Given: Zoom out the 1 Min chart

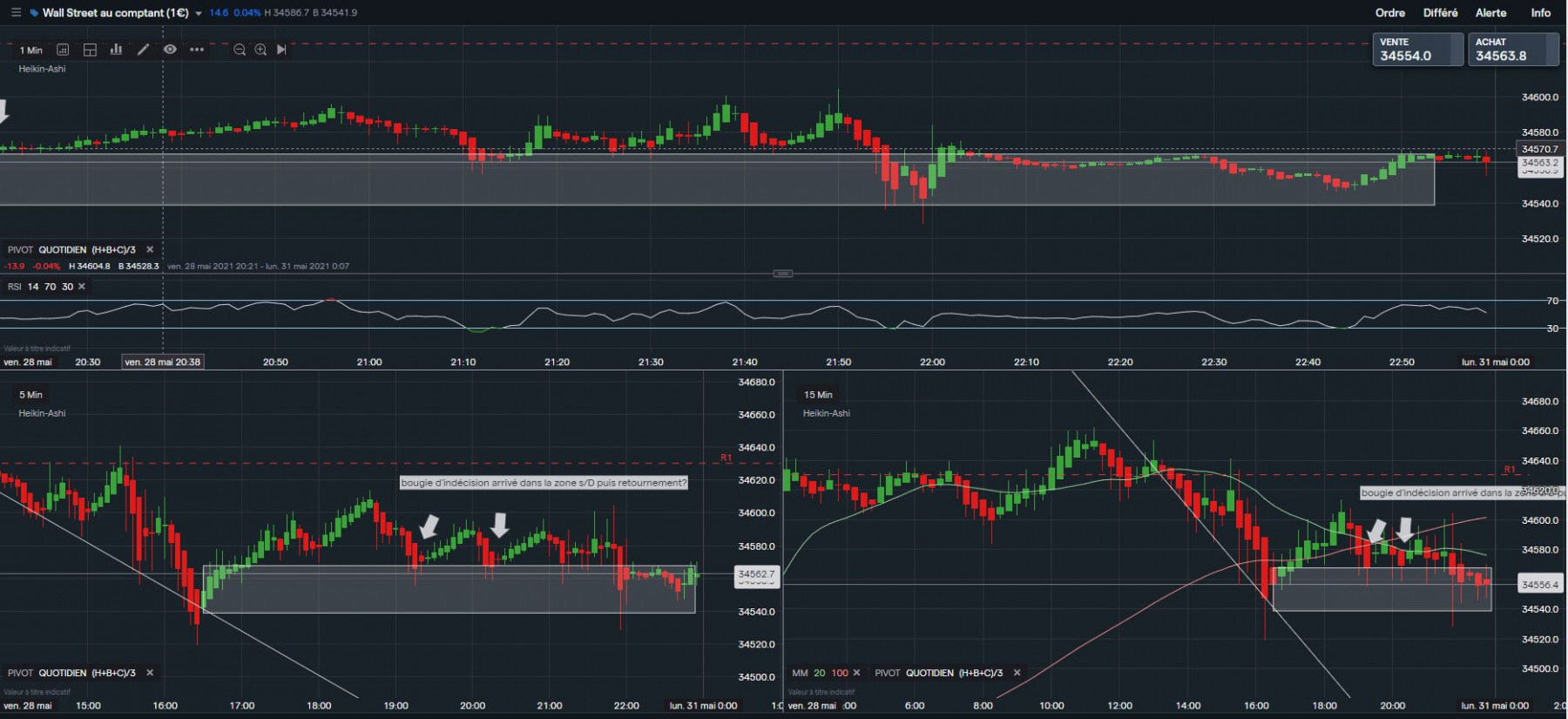Looking at the screenshot, I should 240,50.
